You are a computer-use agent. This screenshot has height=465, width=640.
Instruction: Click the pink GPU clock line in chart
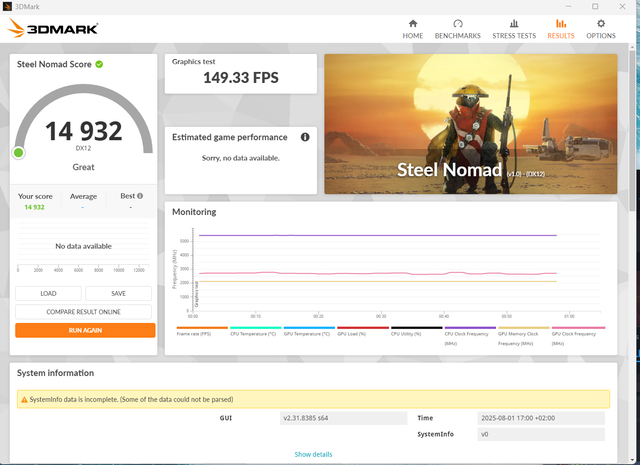[378, 273]
